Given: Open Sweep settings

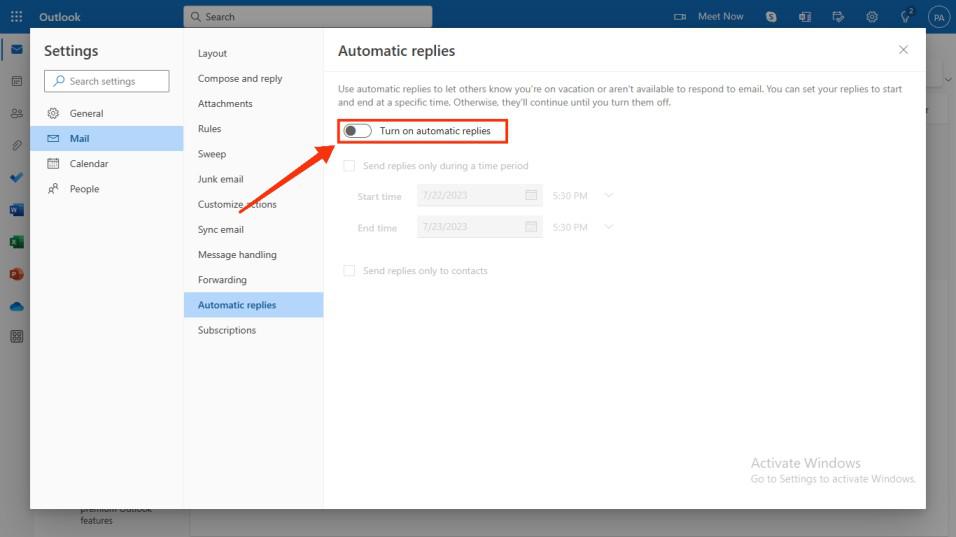Looking at the screenshot, I should 254,154.
